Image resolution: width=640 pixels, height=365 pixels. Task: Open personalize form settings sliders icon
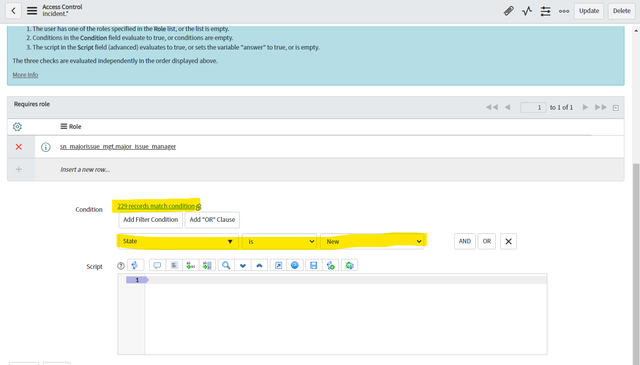pyautogui.click(x=545, y=11)
